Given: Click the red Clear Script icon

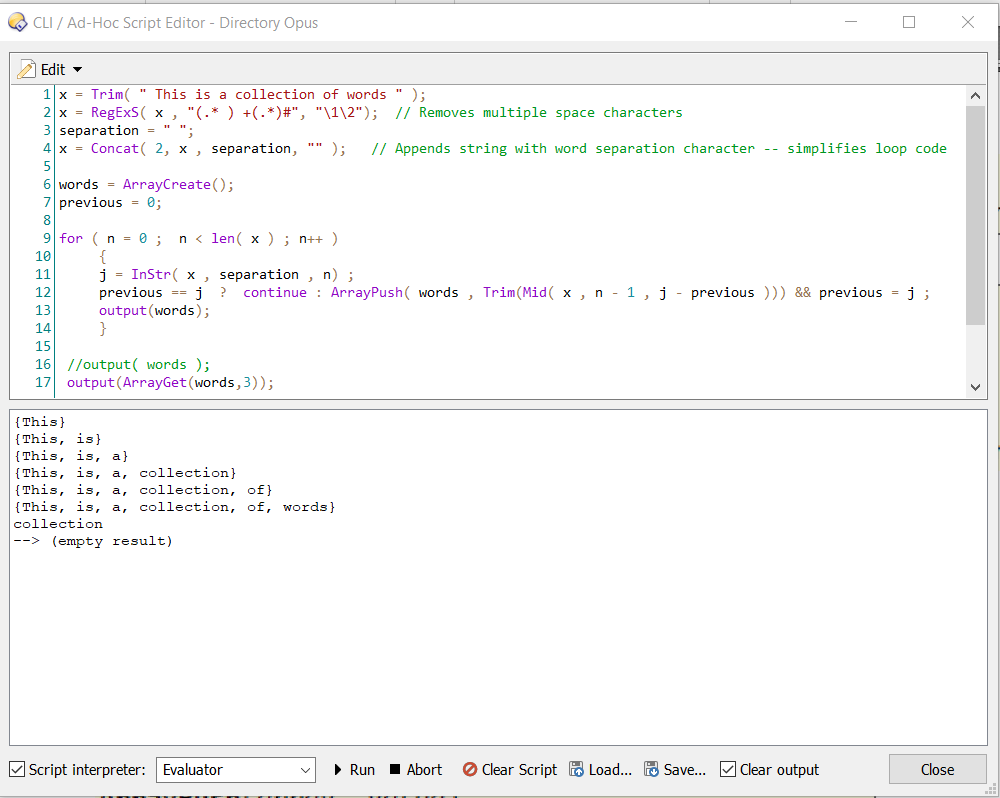Looking at the screenshot, I should pyautogui.click(x=469, y=769).
